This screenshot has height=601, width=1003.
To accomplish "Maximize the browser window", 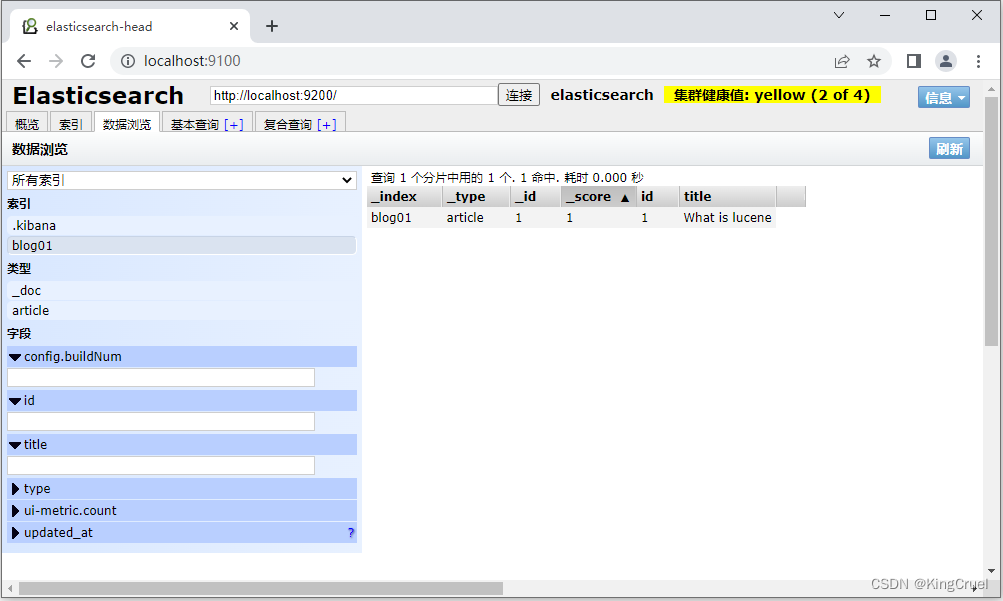I will click(x=931, y=15).
